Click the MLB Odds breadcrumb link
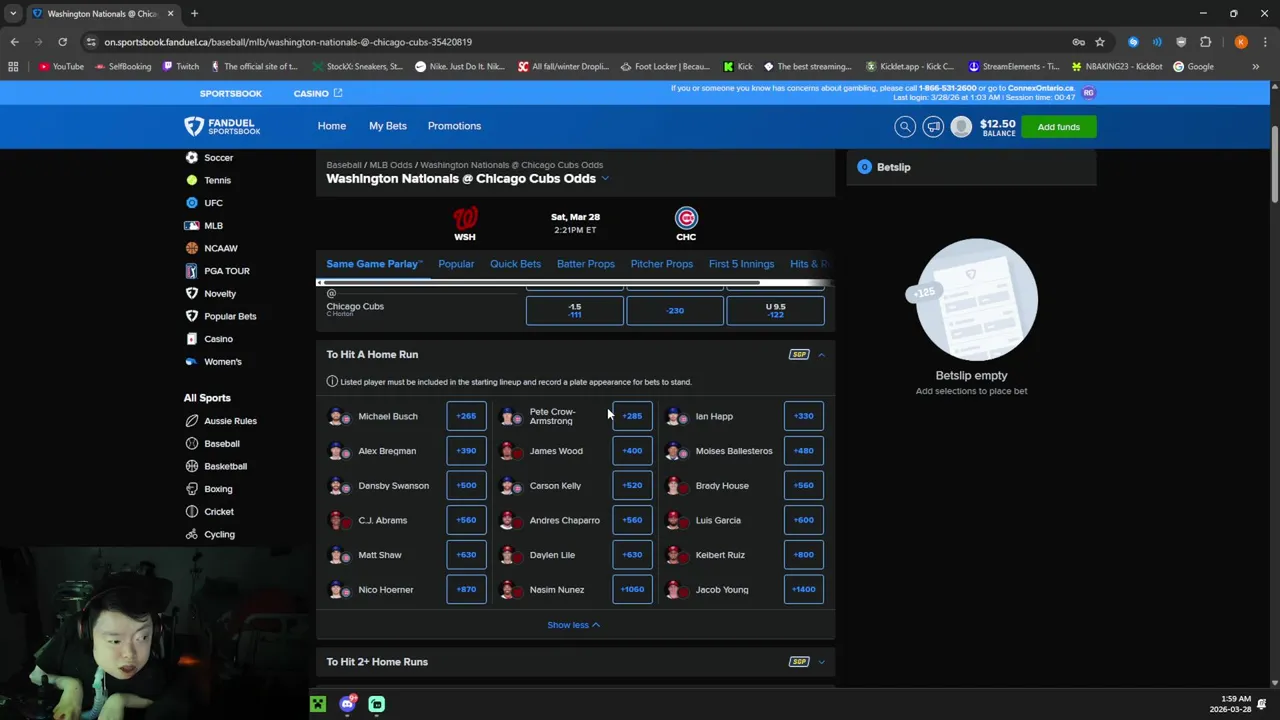Screen dimensions: 1280x720 (x=391, y=165)
